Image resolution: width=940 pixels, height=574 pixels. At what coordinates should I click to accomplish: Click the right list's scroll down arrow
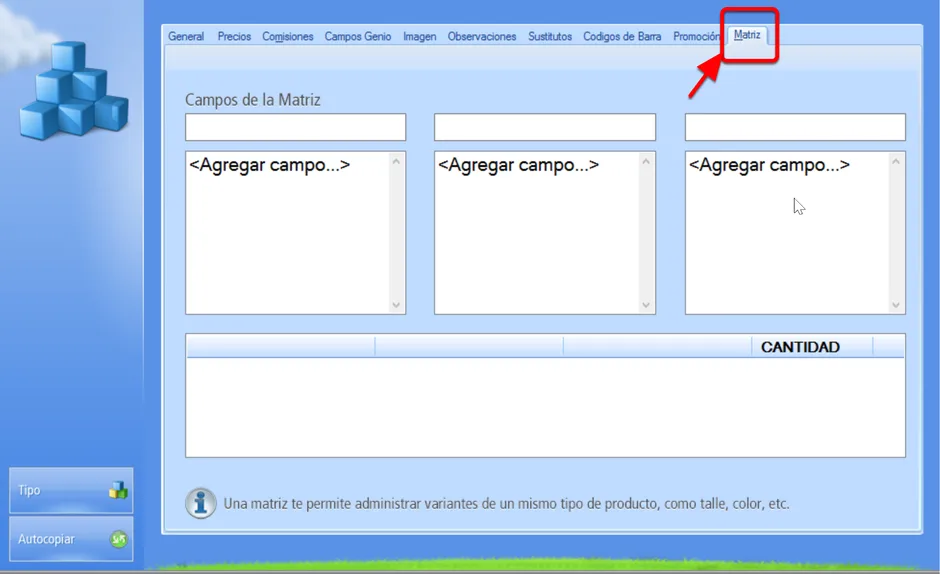896,305
